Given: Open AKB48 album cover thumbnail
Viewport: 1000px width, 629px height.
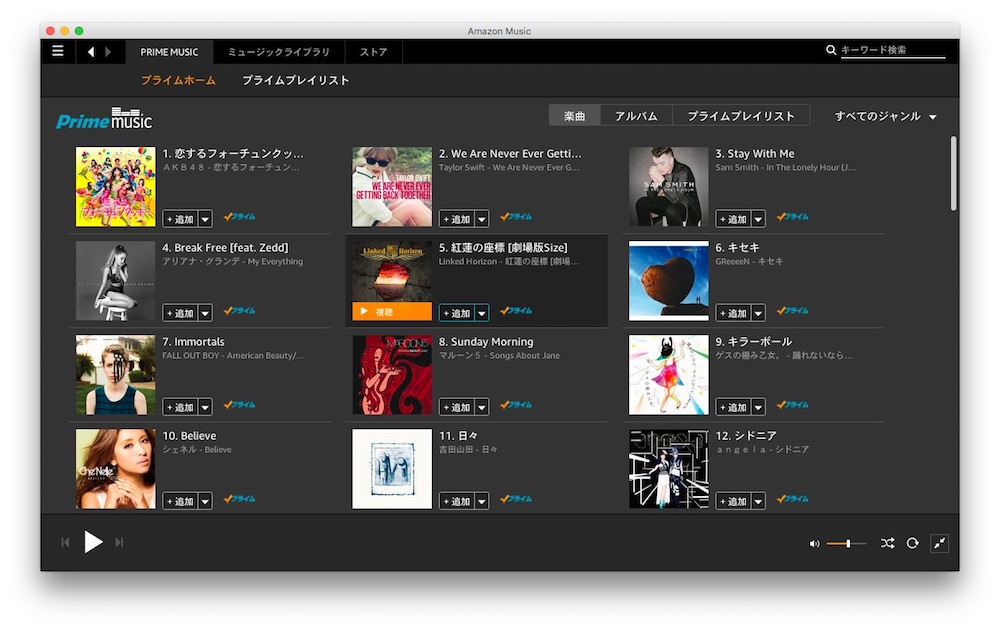Looking at the screenshot, I should [115, 187].
